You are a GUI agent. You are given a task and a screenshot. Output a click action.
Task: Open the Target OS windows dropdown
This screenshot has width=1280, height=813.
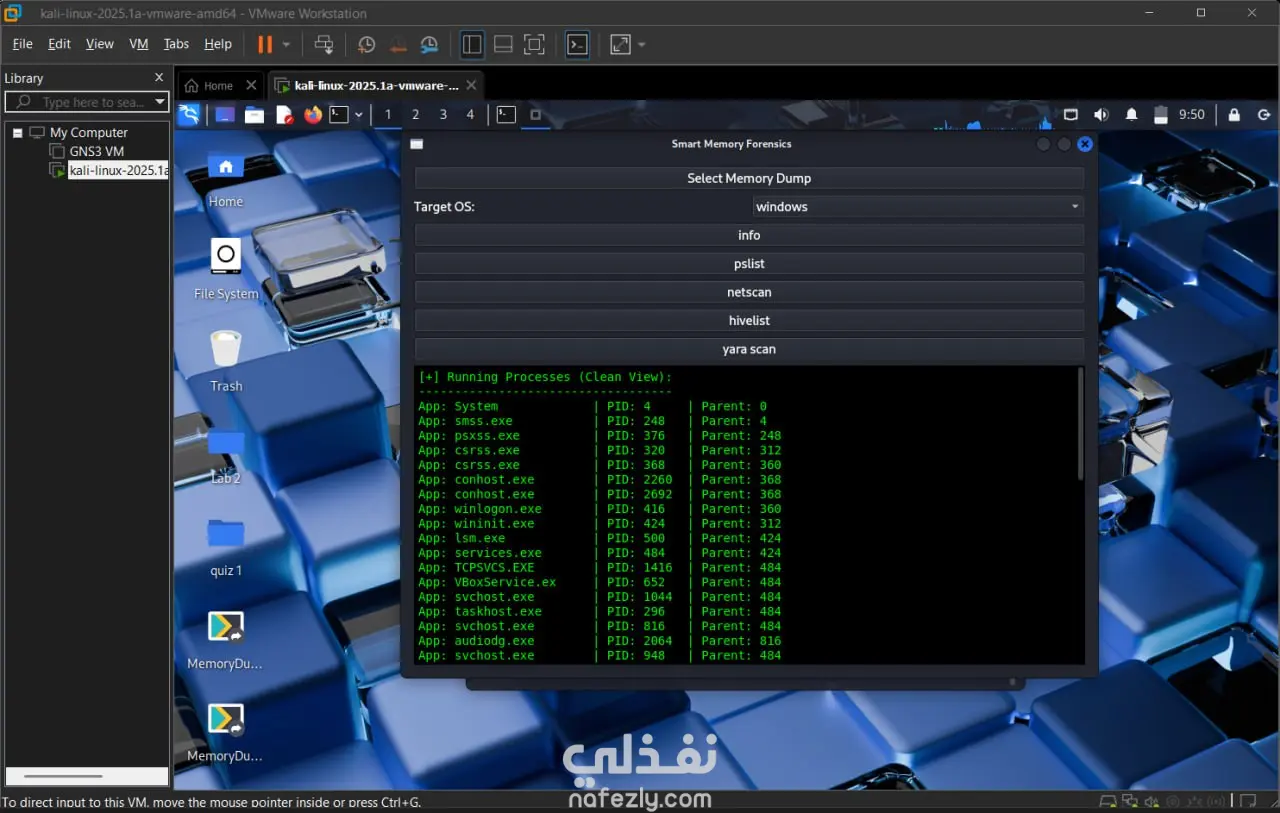(x=918, y=206)
